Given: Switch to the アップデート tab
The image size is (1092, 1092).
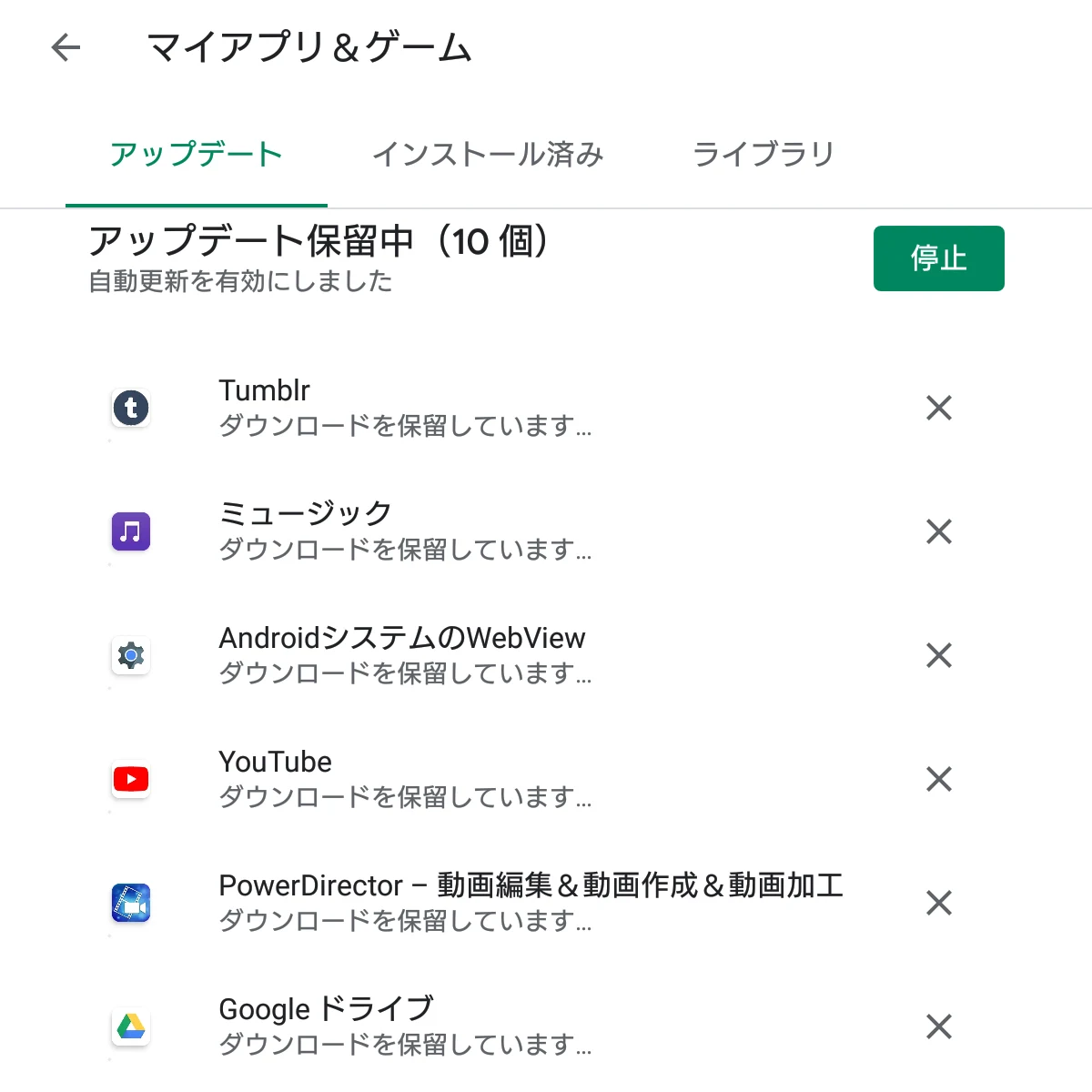Looking at the screenshot, I should pyautogui.click(x=196, y=155).
